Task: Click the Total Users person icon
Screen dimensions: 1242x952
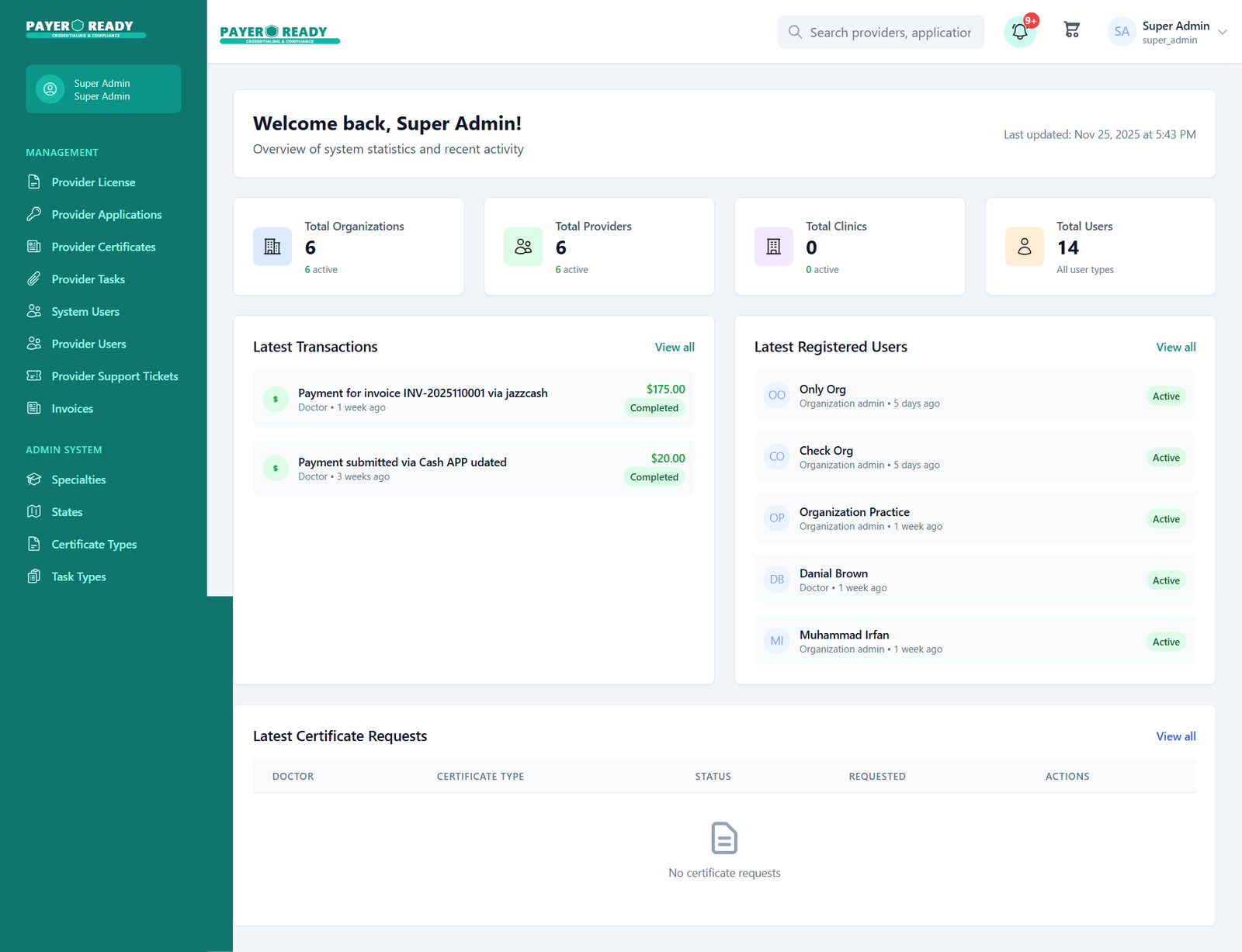Action: point(1024,247)
